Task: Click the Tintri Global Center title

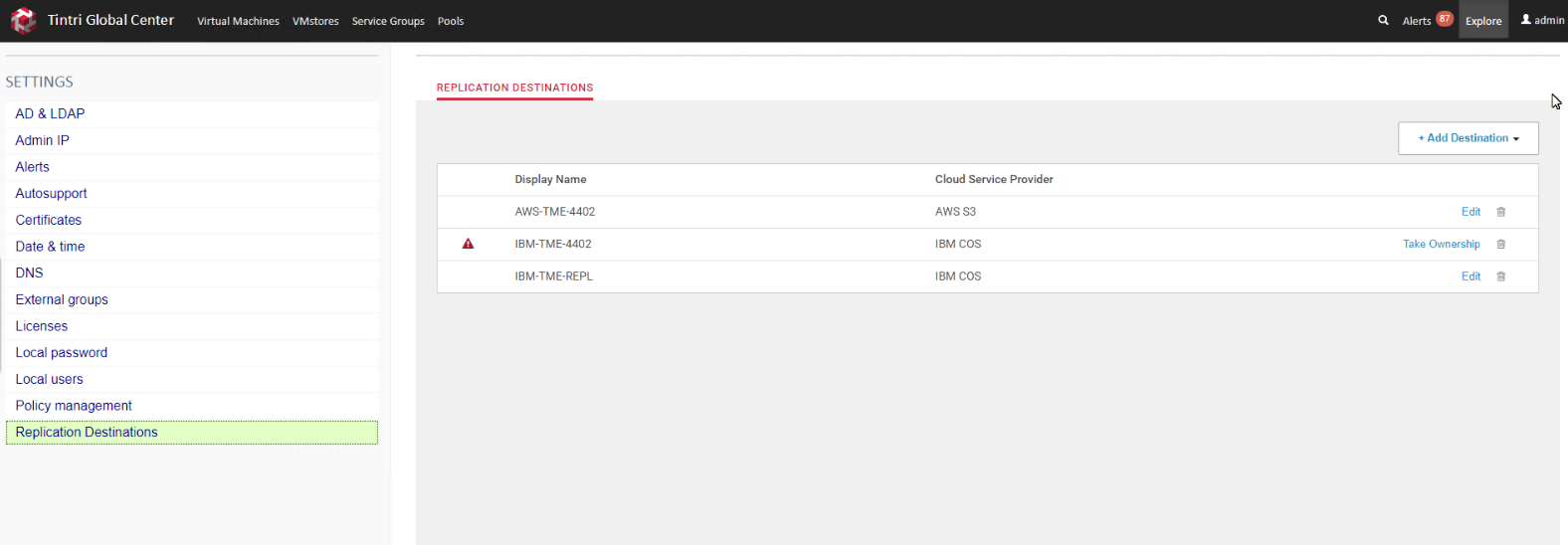Action: point(110,20)
